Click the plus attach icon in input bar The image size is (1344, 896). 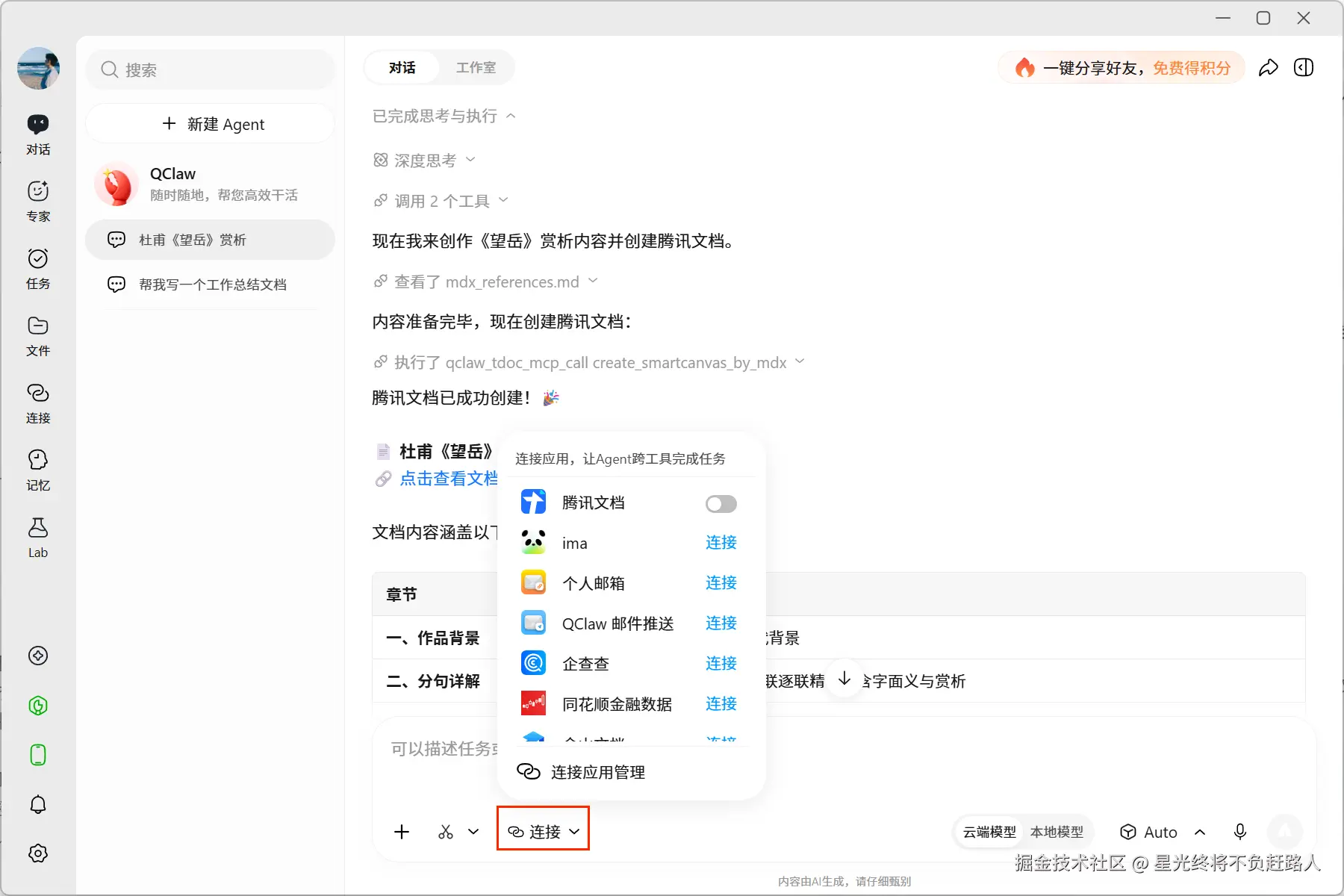[x=402, y=832]
